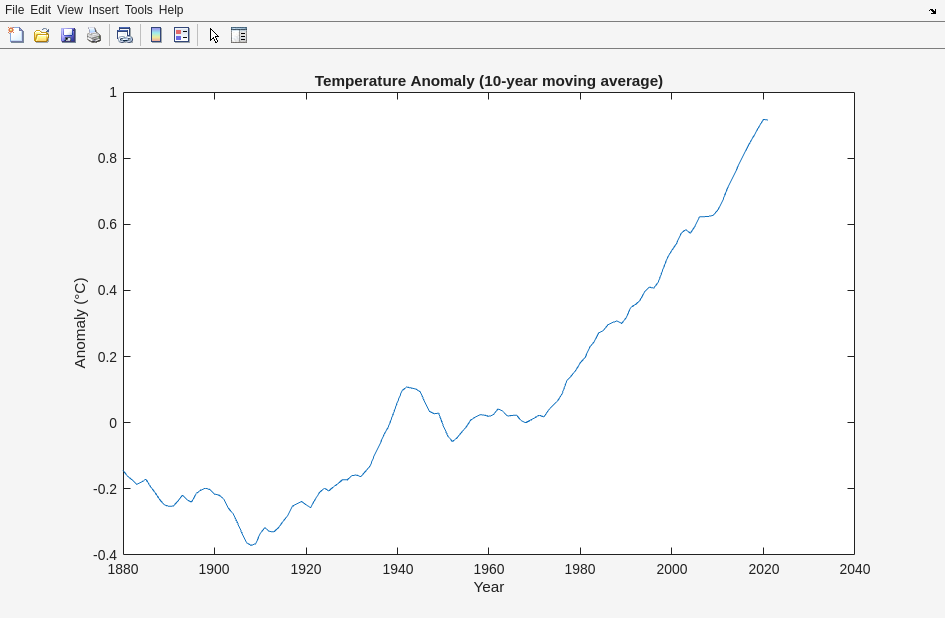The height and width of the screenshot is (618, 945).
Task: Open the Property Inspector icon
Action: [239, 35]
